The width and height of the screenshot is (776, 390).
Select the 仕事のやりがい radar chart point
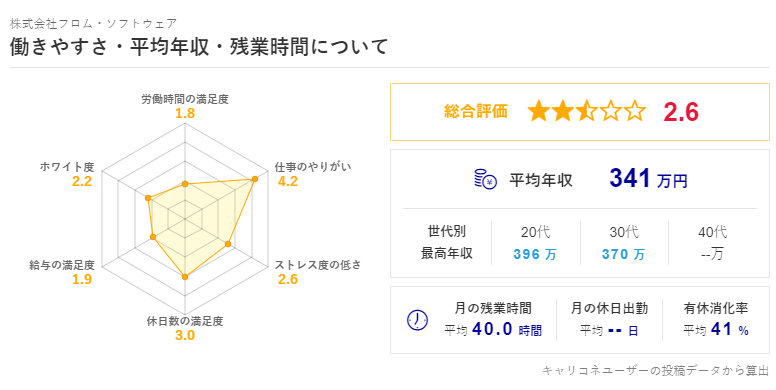pyautogui.click(x=255, y=179)
